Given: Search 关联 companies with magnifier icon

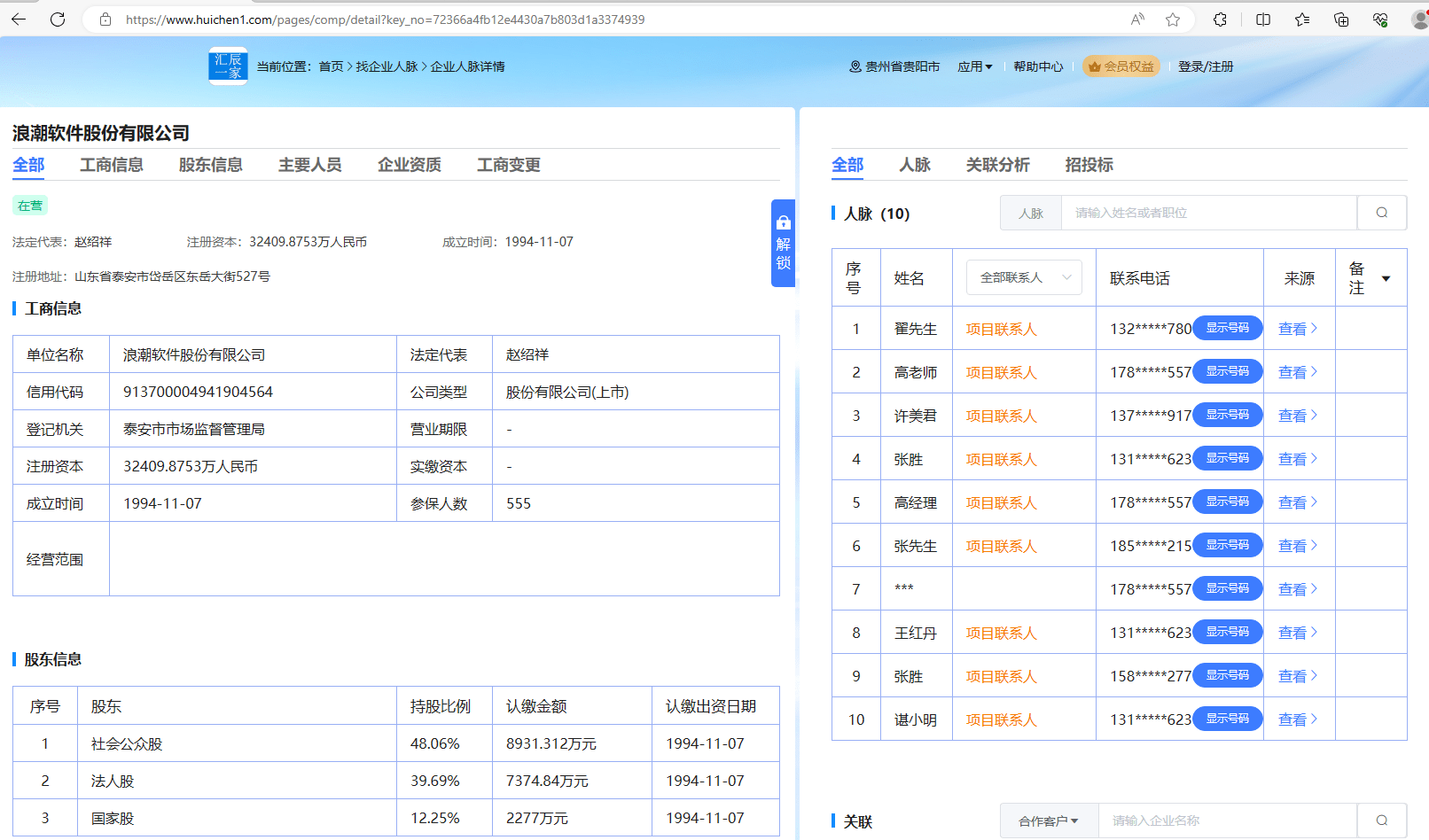Looking at the screenshot, I should click(x=1382, y=821).
